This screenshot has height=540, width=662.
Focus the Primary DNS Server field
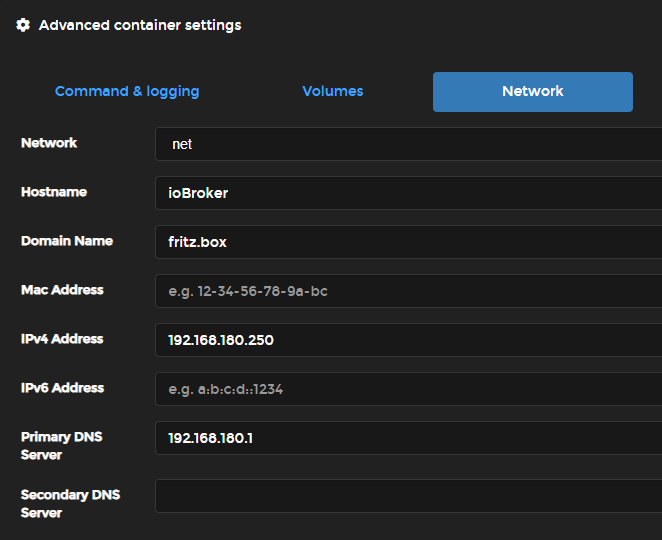click(409, 438)
